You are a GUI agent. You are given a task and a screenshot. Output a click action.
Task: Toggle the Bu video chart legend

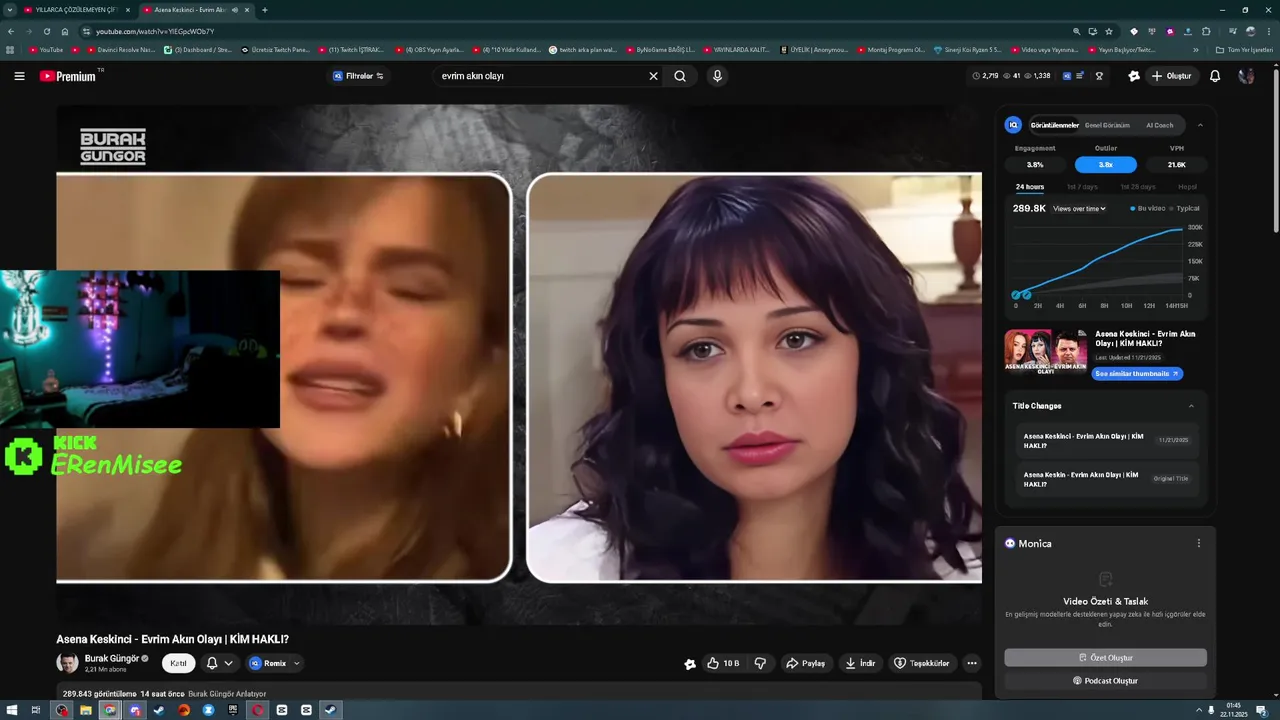(x=1148, y=209)
